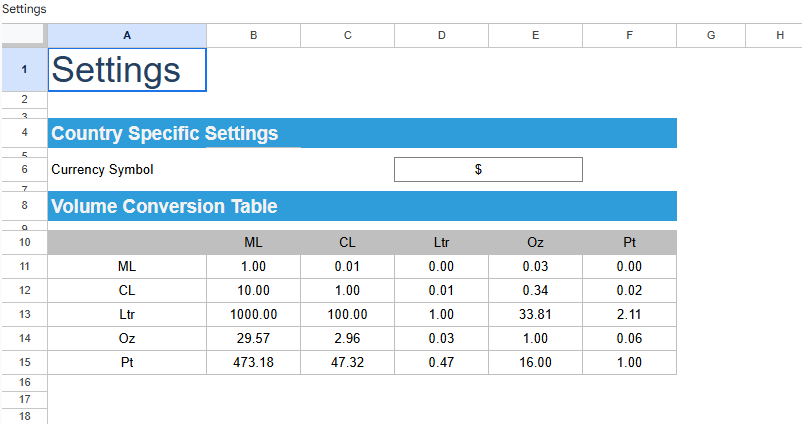Select the 16.00 cell in Pt row

(535, 362)
